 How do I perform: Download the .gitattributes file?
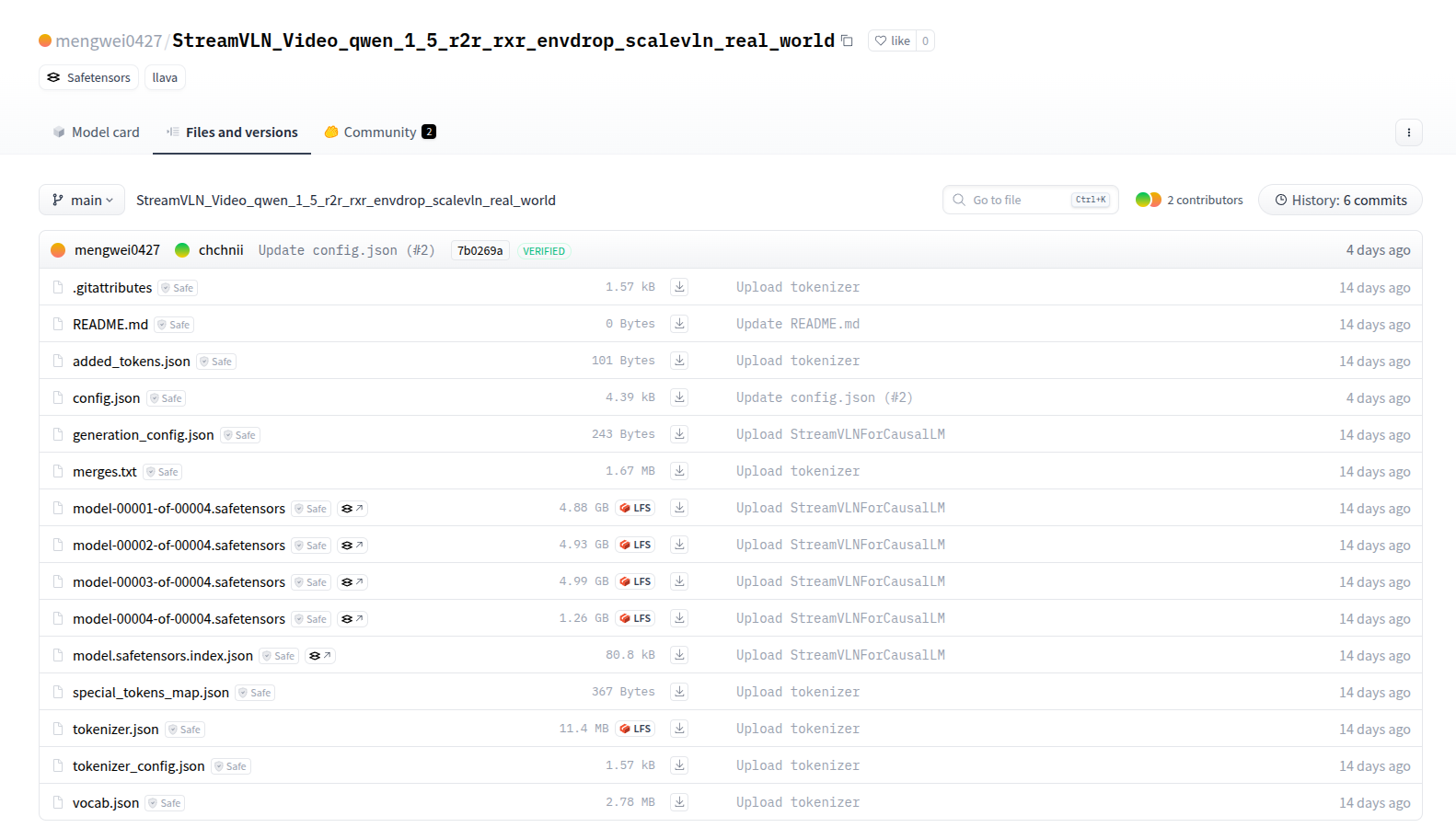(x=679, y=287)
